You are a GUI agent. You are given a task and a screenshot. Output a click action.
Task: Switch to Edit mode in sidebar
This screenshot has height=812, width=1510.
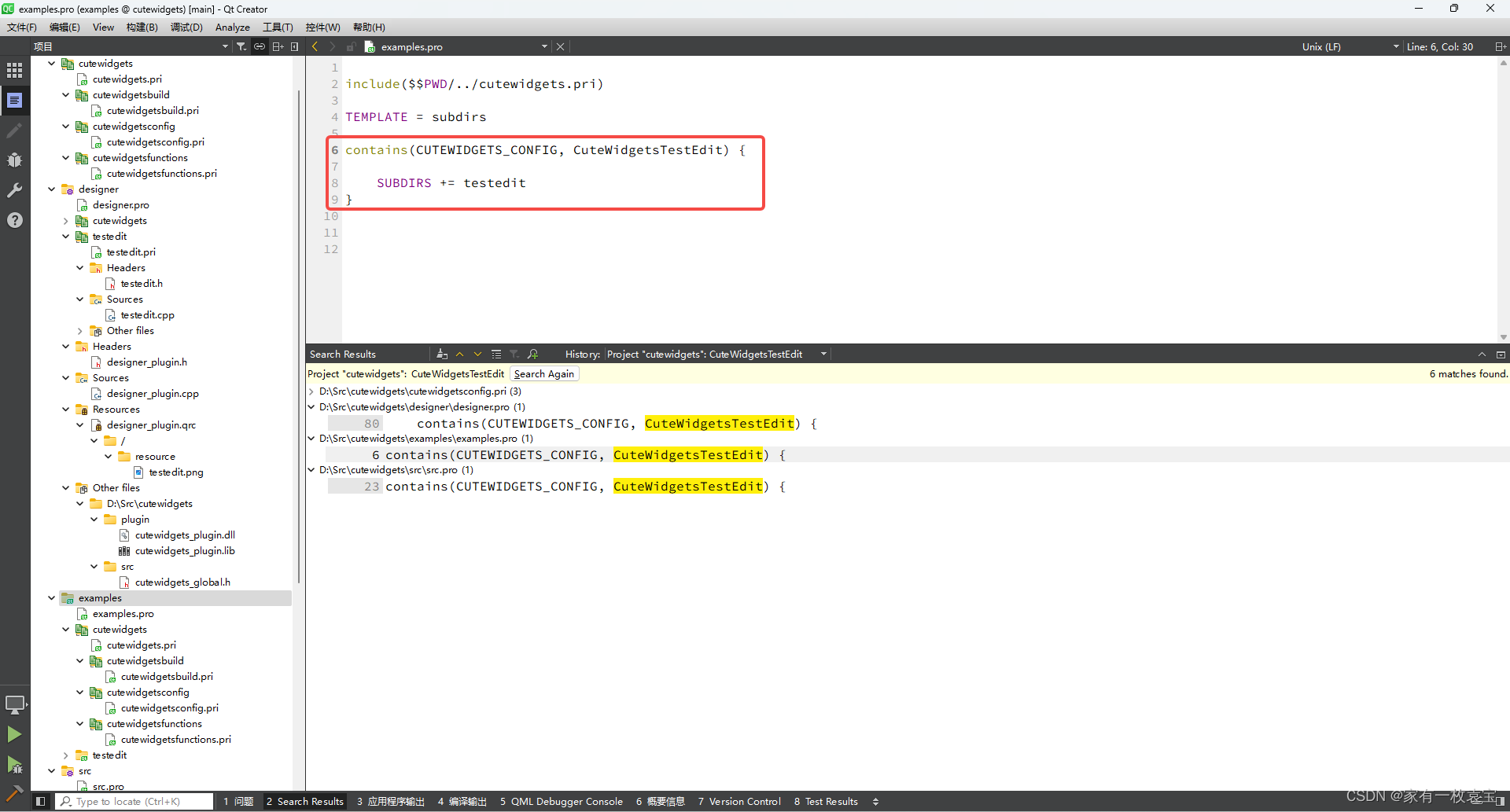(x=14, y=100)
